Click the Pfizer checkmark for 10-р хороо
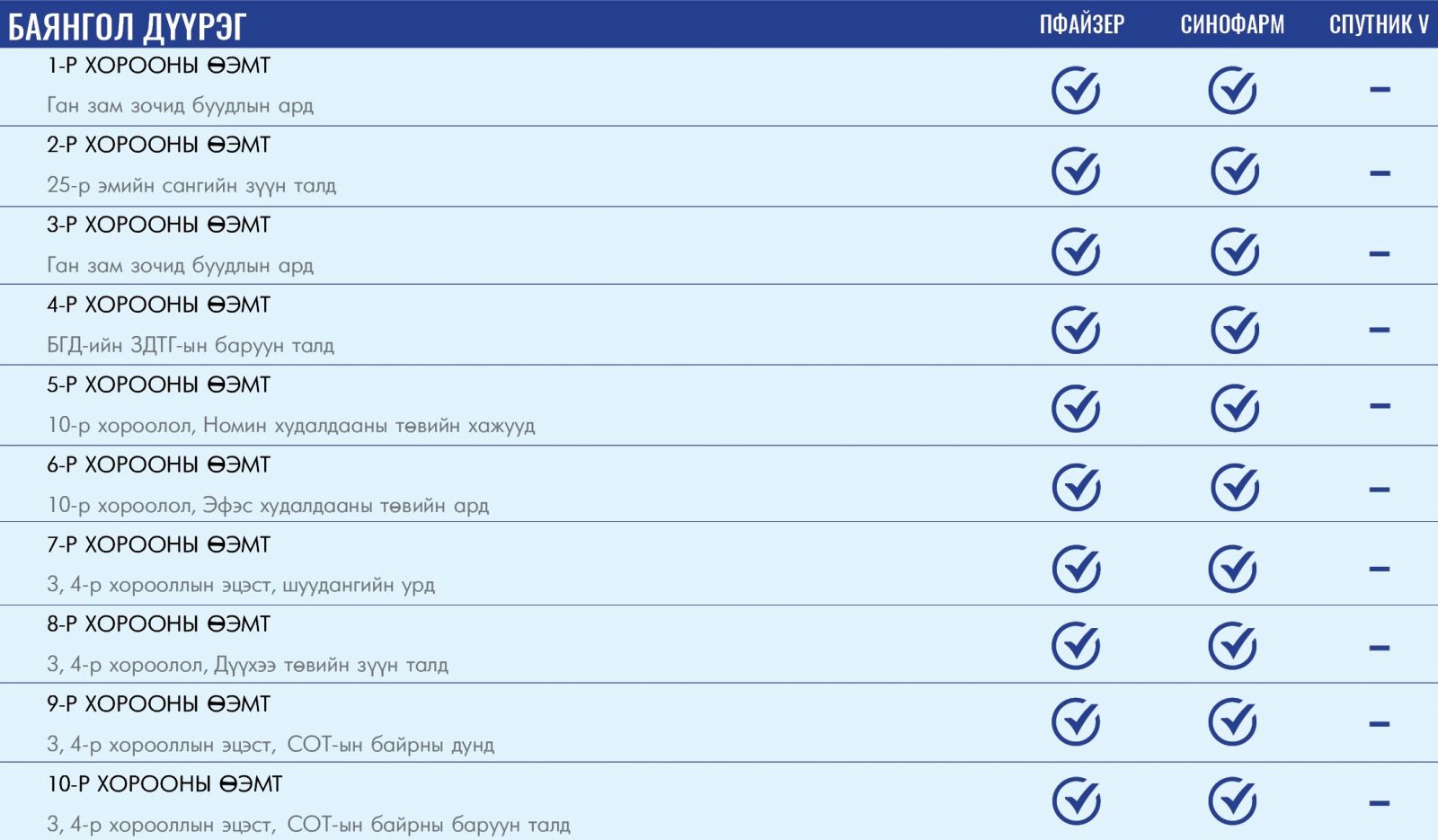1438x840 pixels. tap(1076, 801)
